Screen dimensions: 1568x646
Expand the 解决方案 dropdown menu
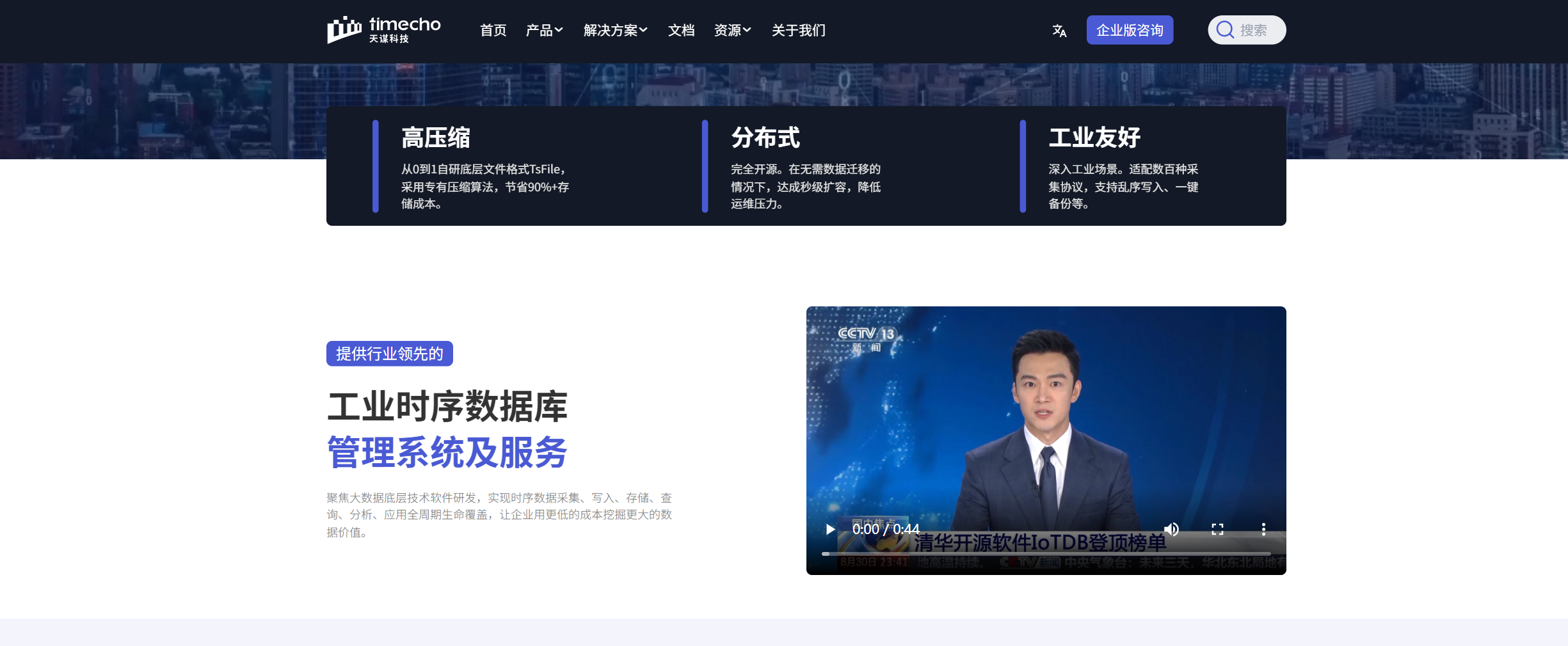pos(615,30)
